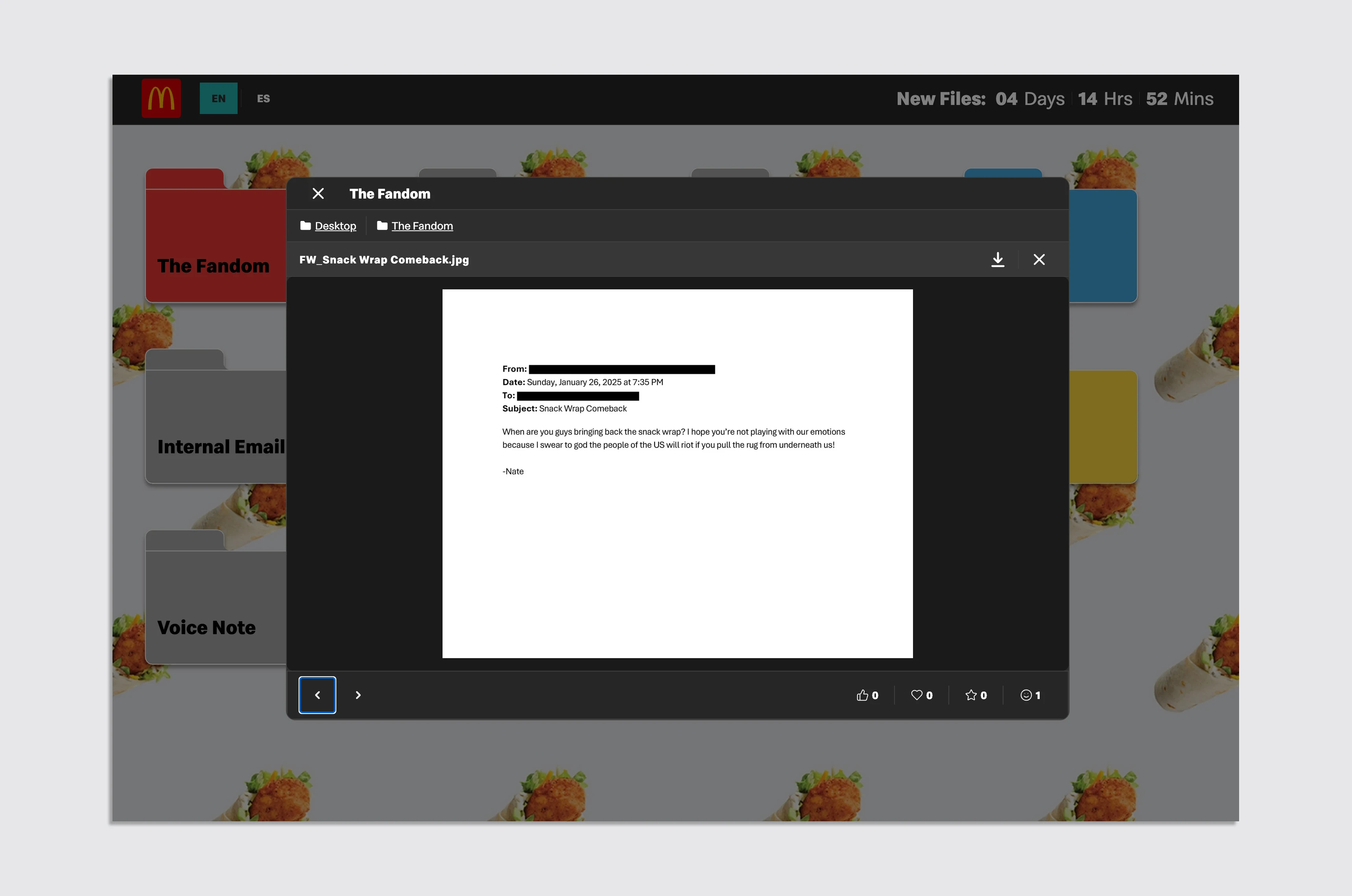Image resolution: width=1352 pixels, height=896 pixels.
Task: Select the EN language option
Action: coord(218,98)
